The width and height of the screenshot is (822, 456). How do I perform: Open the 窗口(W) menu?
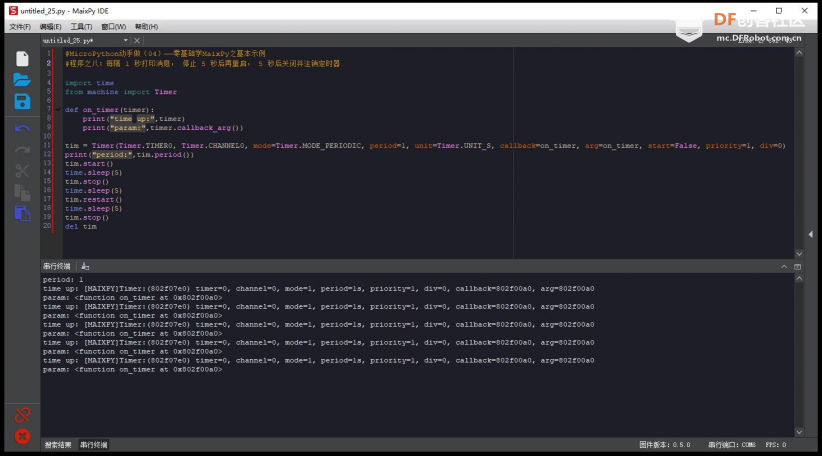[114, 27]
